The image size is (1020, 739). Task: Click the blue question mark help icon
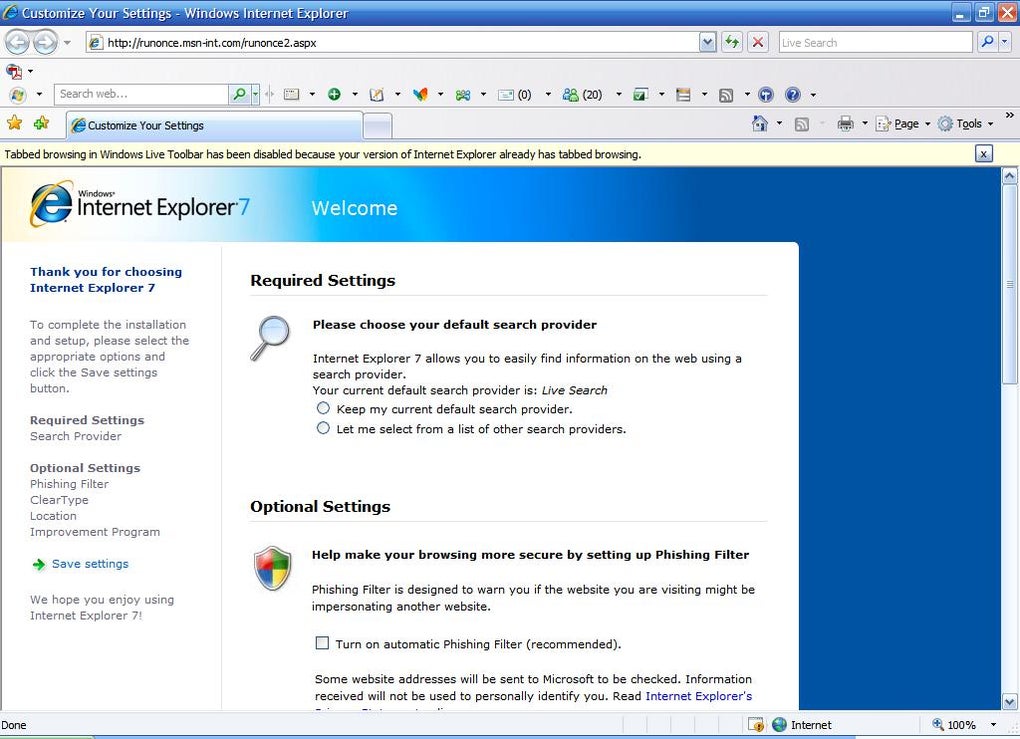(x=793, y=95)
